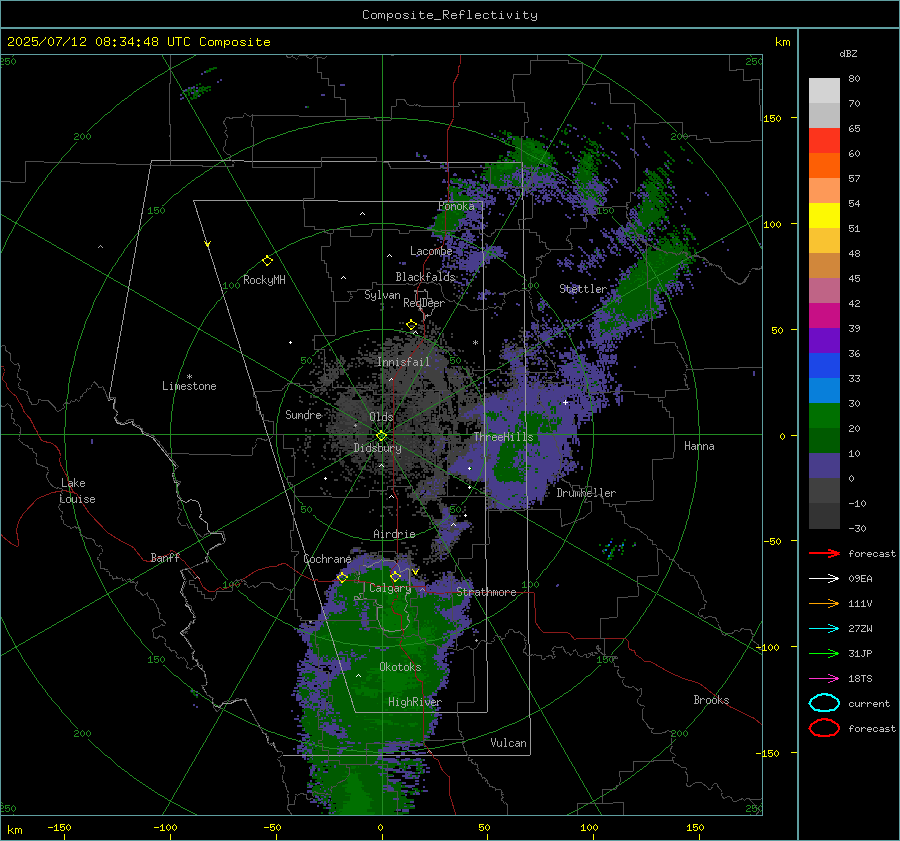Viewport: 900px width, 841px height.
Task: Select the slate purple 0-10 dBZ band
Action: click(x=824, y=466)
